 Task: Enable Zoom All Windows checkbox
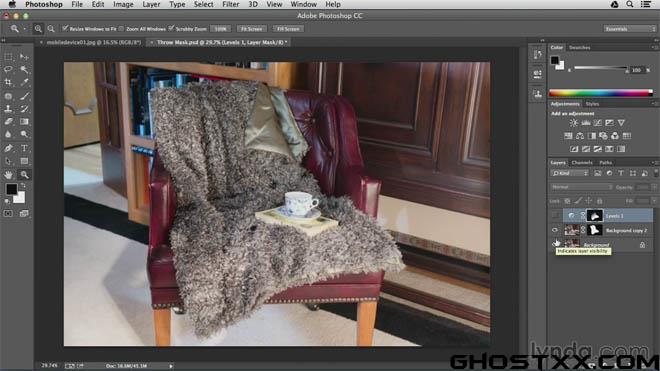click(121, 29)
